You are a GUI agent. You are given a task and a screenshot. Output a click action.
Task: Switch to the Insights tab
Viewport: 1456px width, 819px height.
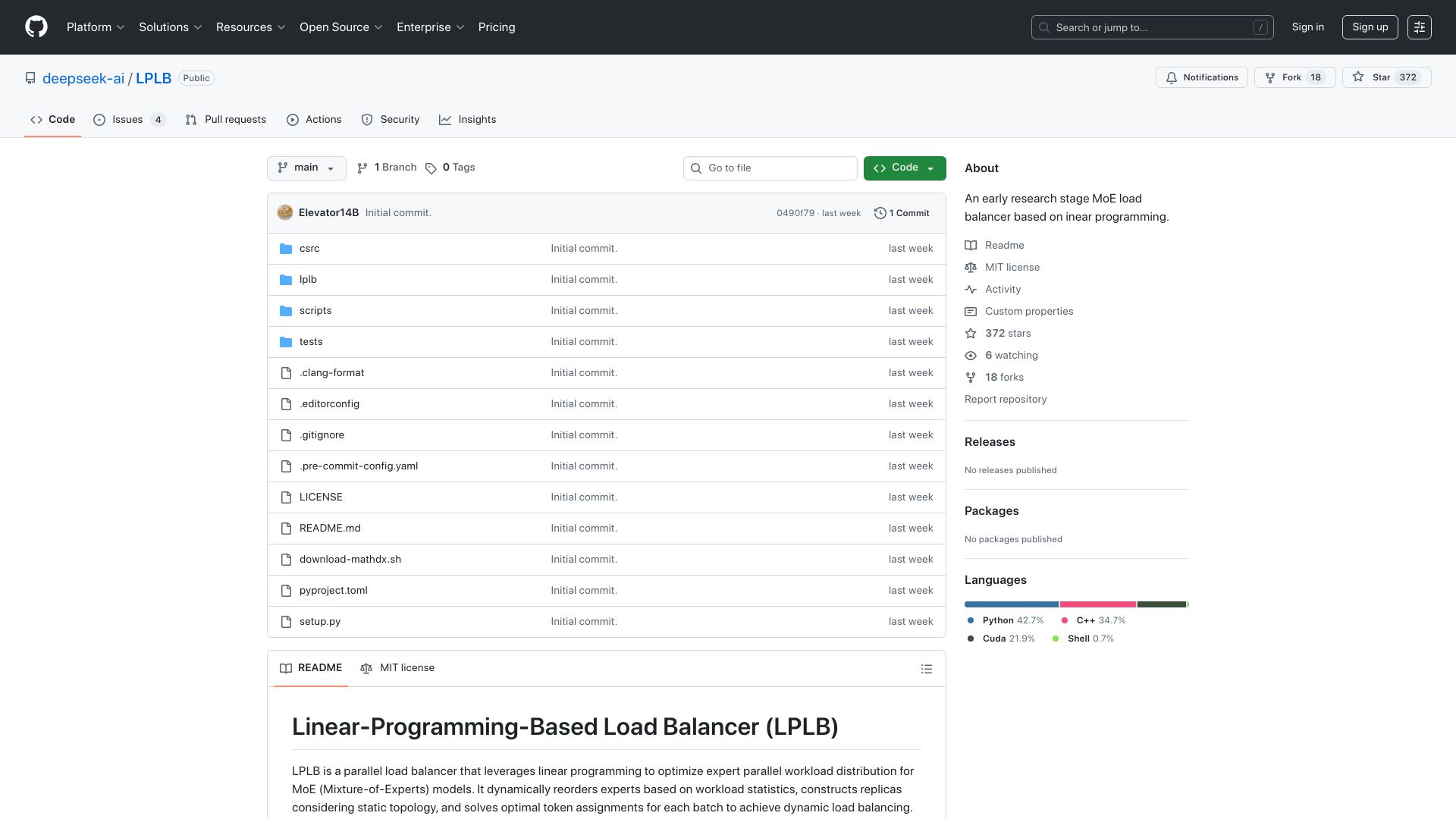[x=468, y=120]
